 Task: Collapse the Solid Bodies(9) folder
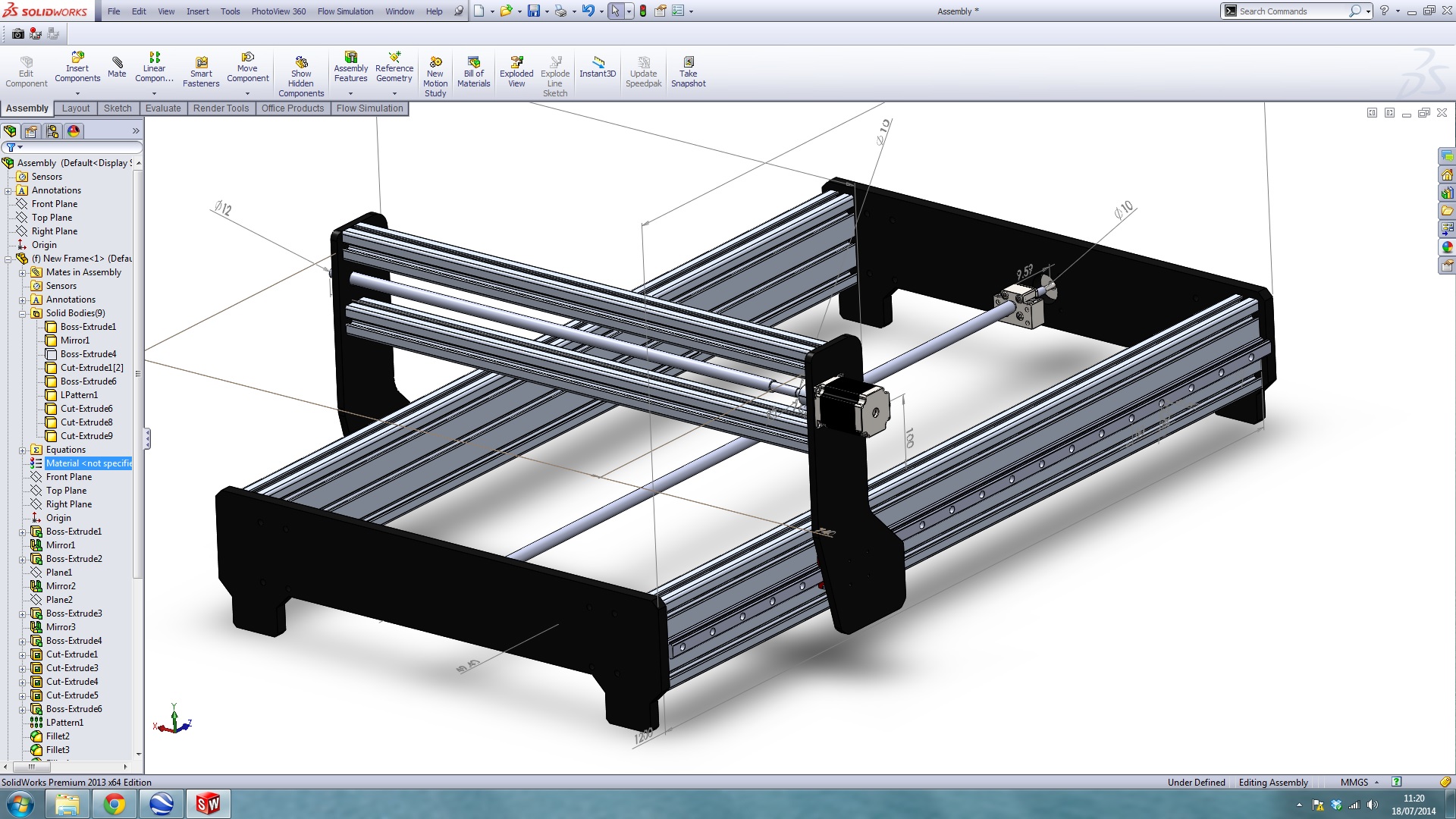click(23, 313)
